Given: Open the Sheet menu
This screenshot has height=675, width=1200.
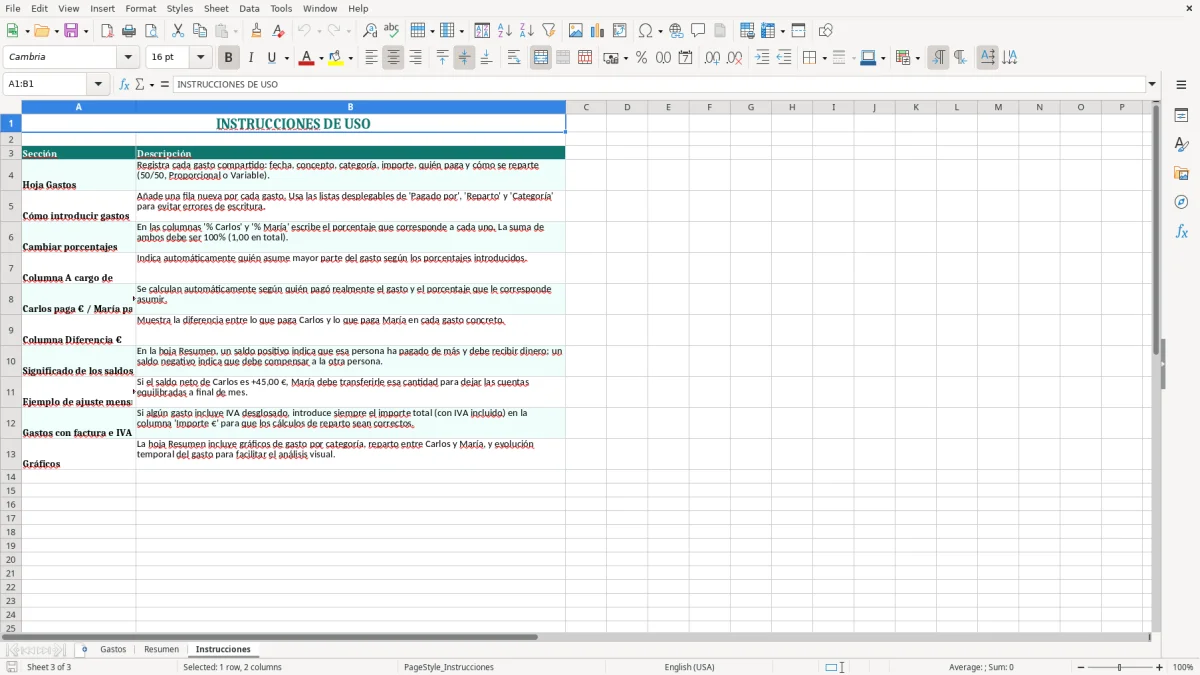Looking at the screenshot, I should (217, 8).
